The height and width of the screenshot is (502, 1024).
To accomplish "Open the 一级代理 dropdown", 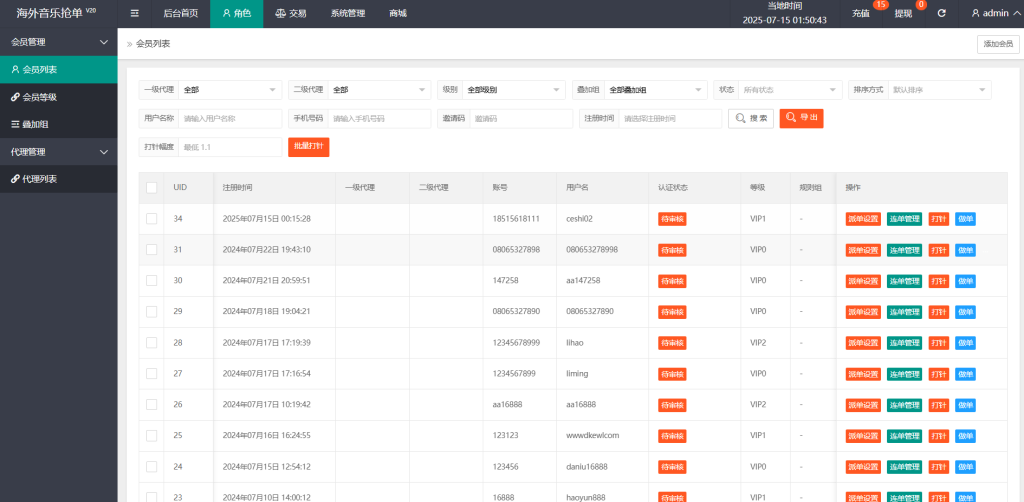I will click(230, 89).
